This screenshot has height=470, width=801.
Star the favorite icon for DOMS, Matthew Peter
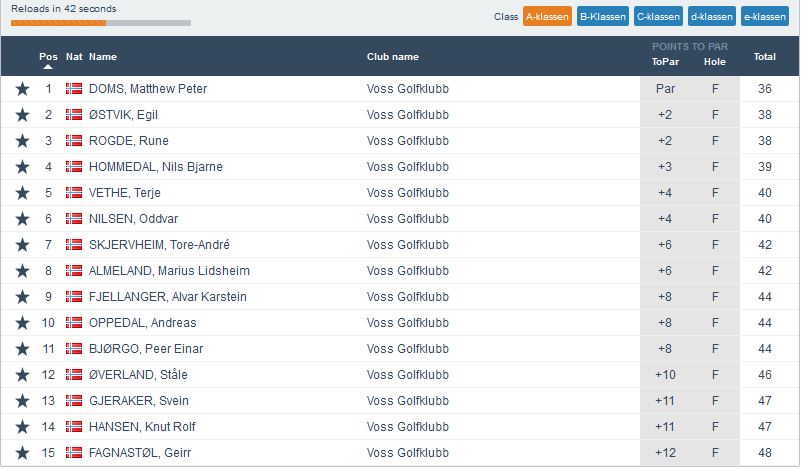(x=22, y=89)
